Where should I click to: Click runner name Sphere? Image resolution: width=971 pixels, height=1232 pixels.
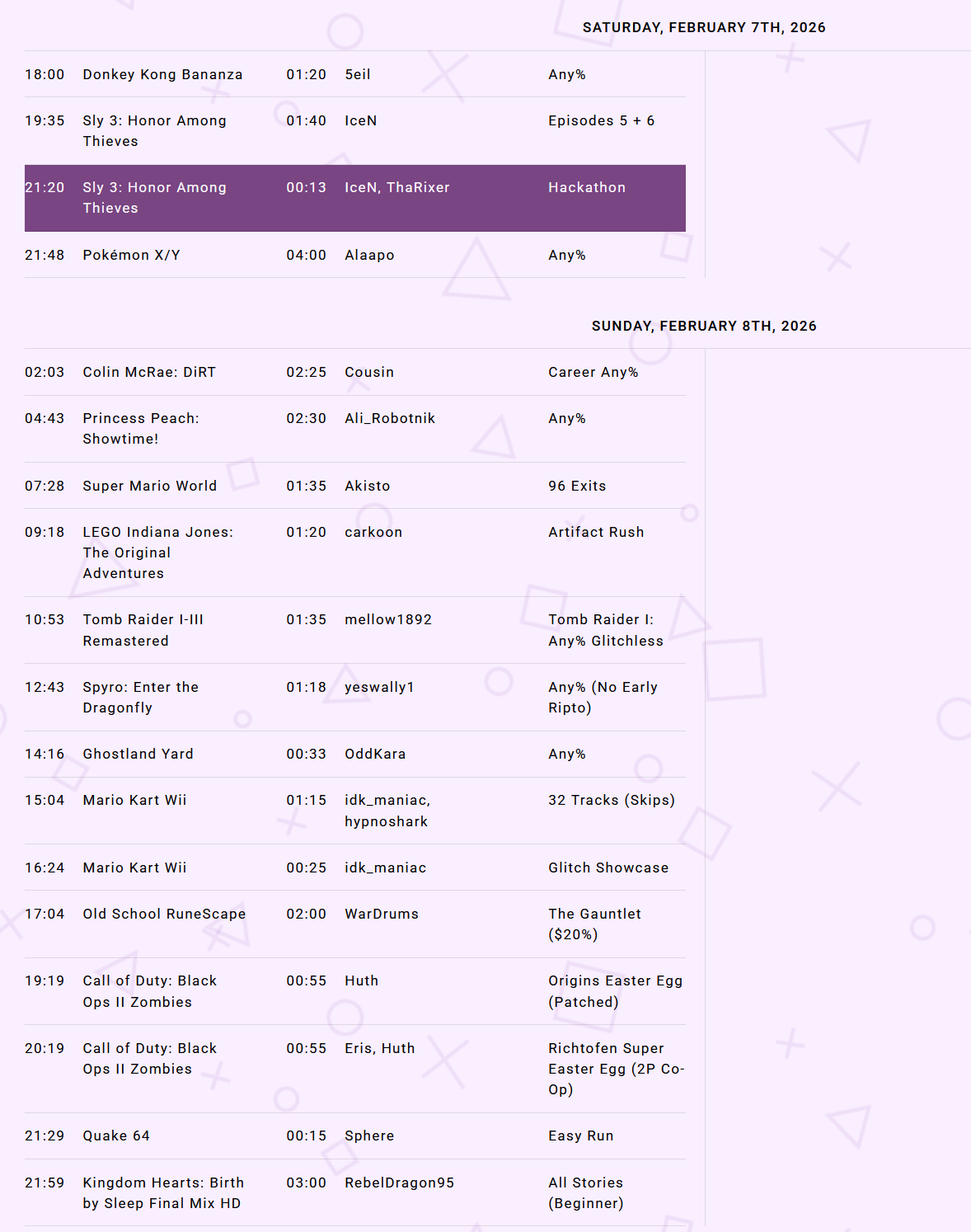(369, 1136)
